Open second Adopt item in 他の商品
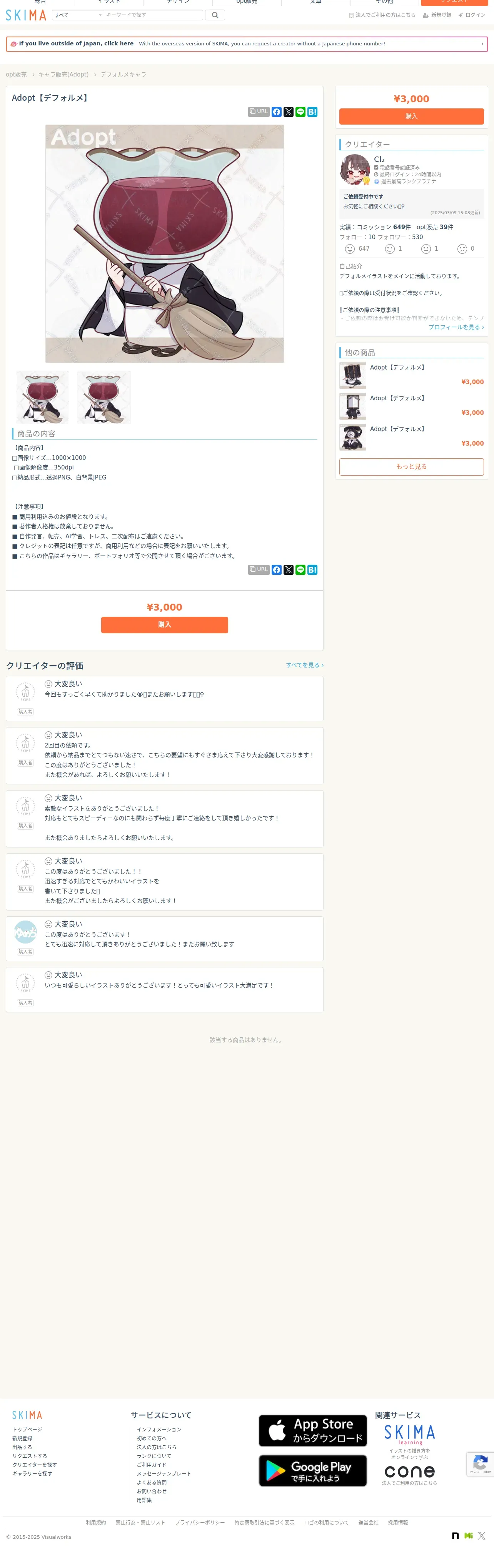The width and height of the screenshot is (494, 1568). coord(411,406)
